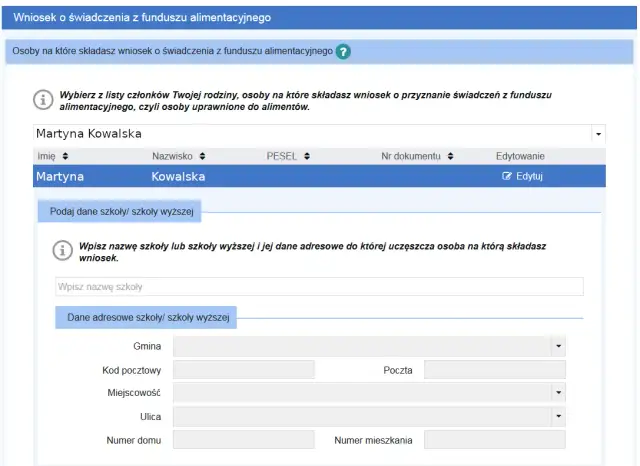Expand the Gmina dropdown list

click(x=558, y=346)
